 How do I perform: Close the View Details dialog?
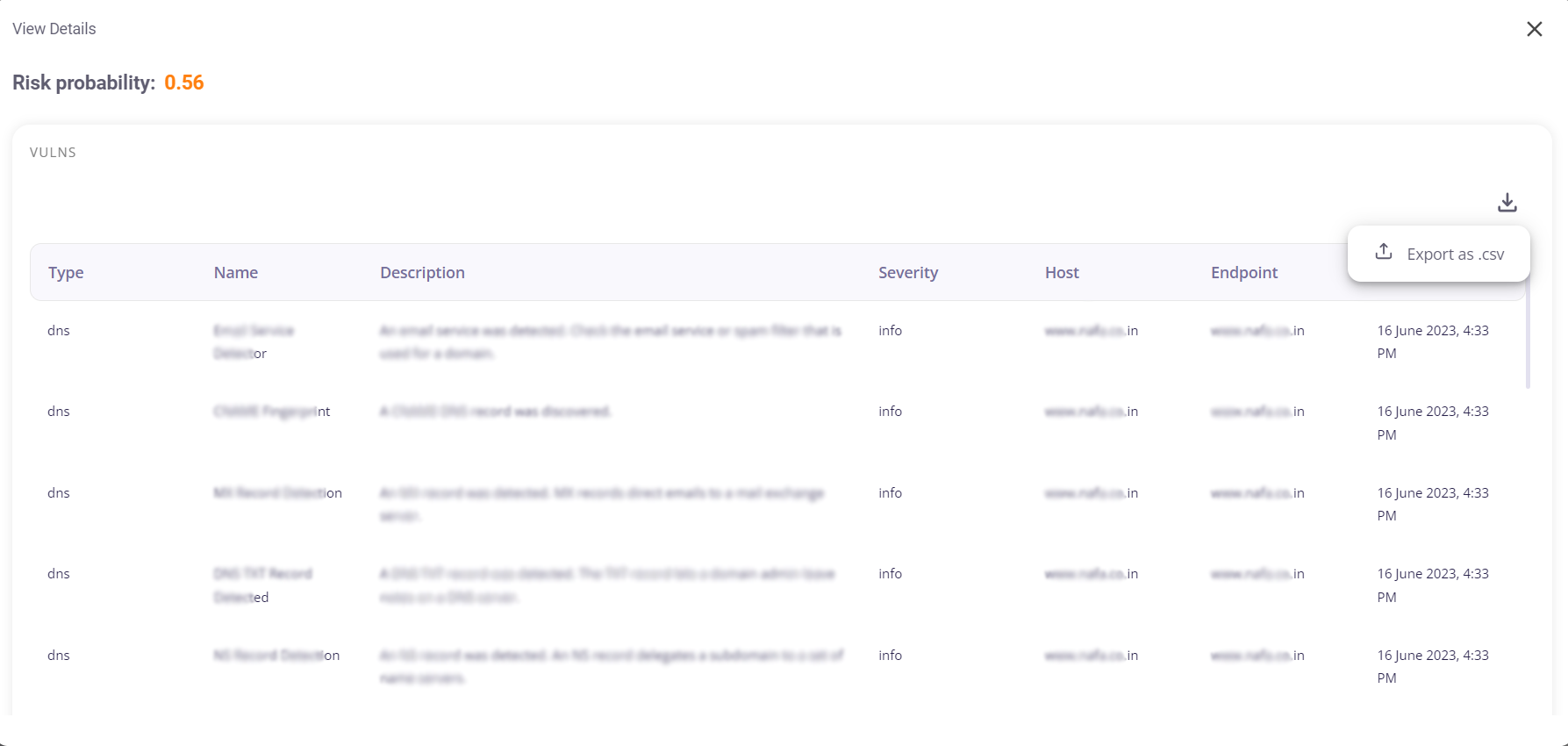[x=1535, y=29]
